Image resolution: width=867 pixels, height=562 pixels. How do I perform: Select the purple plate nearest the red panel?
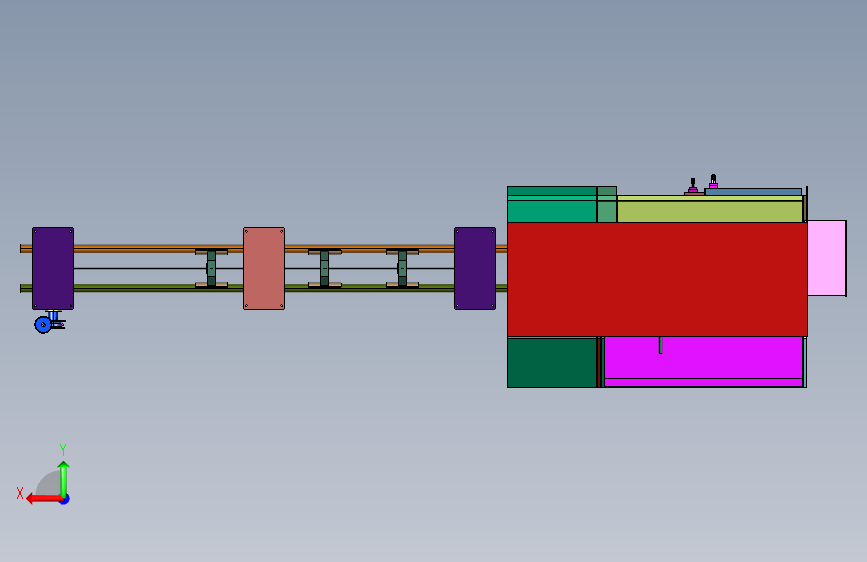475,268
